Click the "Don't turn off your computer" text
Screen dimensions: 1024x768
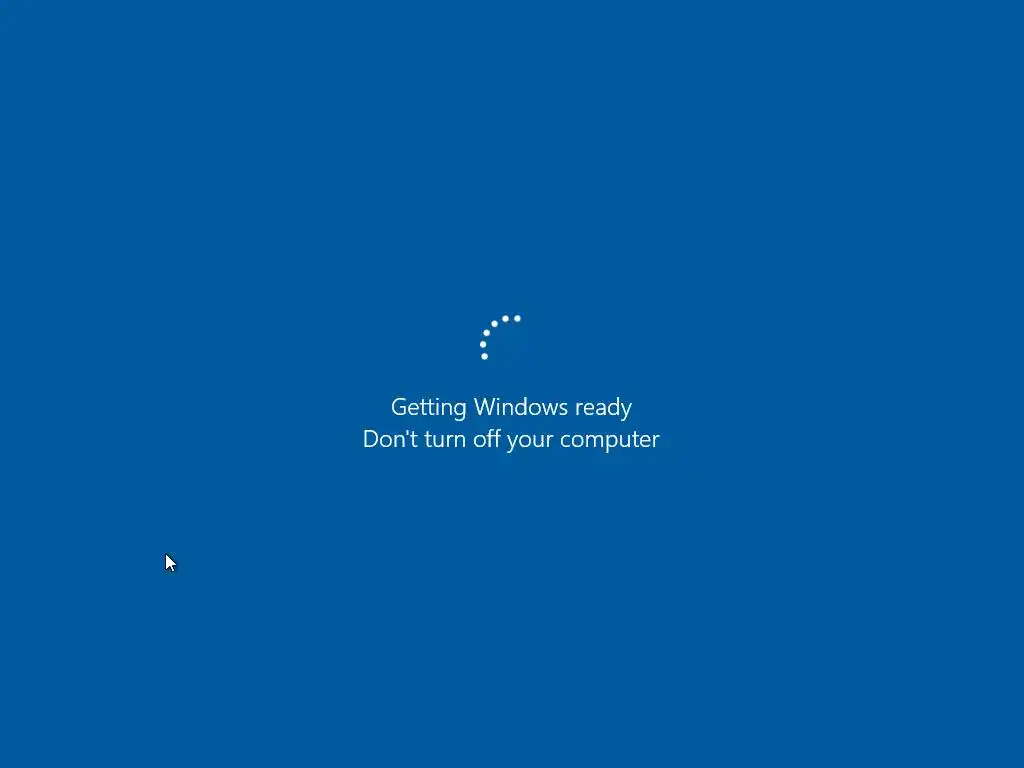pyautogui.click(x=511, y=440)
